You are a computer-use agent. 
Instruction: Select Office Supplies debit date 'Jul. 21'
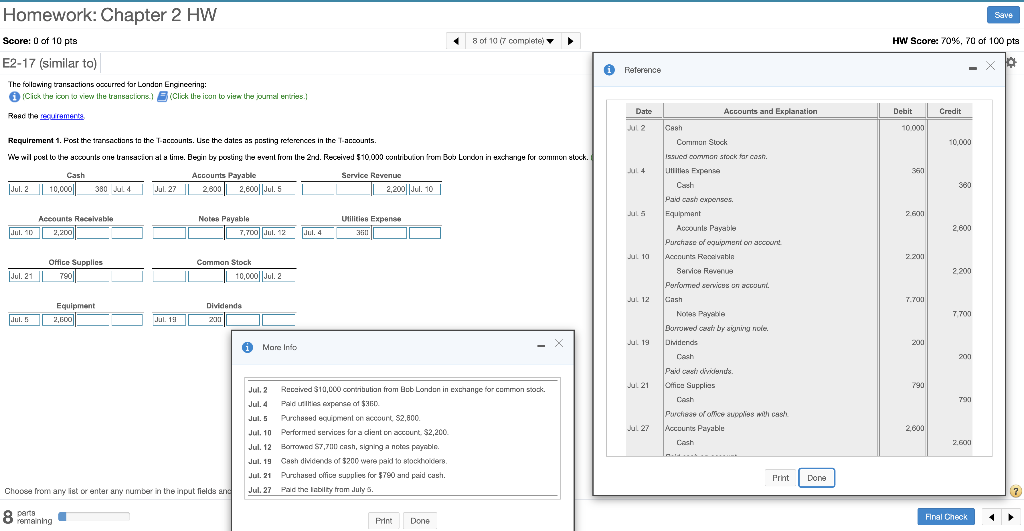pyautogui.click(x=24, y=276)
